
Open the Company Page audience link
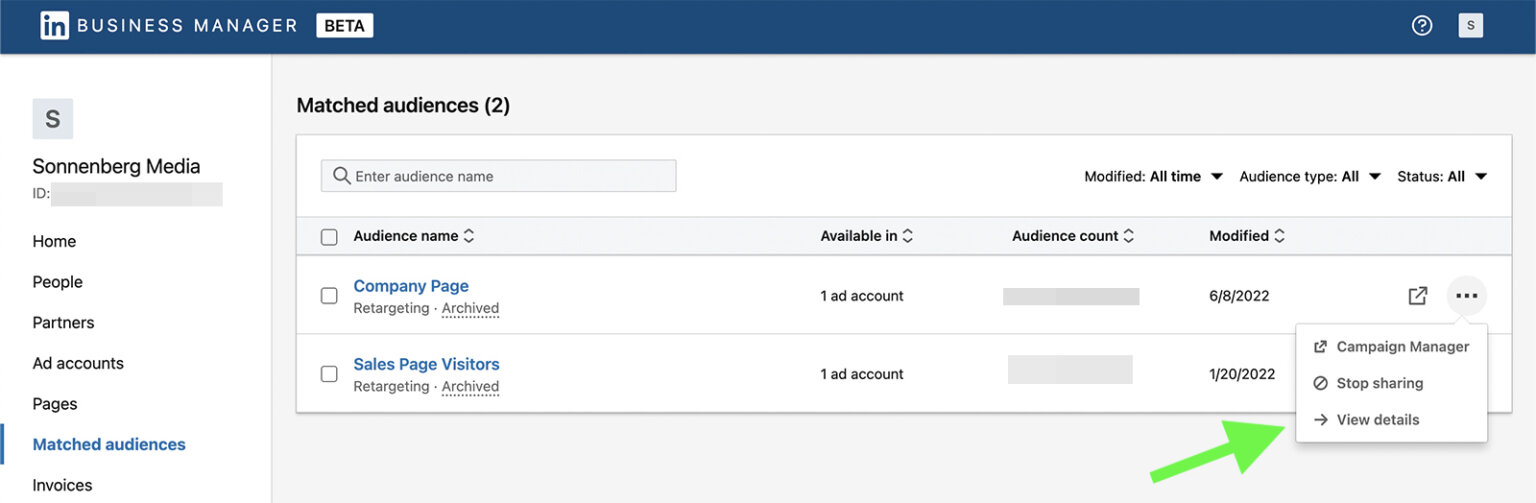411,286
